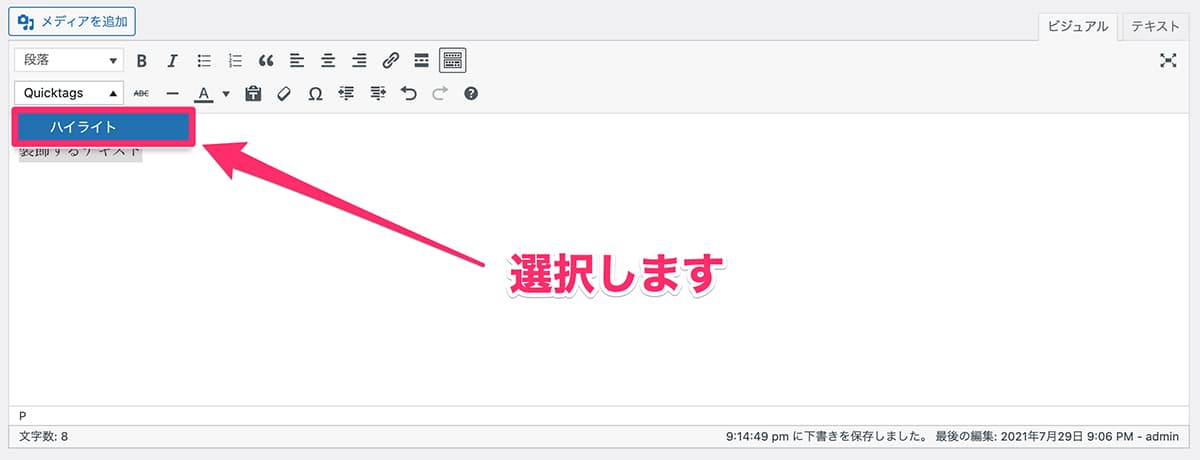Click the insert link icon

click(391, 61)
